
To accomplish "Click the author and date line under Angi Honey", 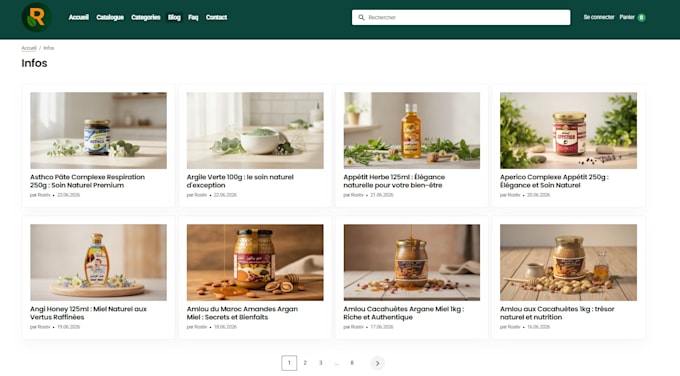I will pos(55,327).
